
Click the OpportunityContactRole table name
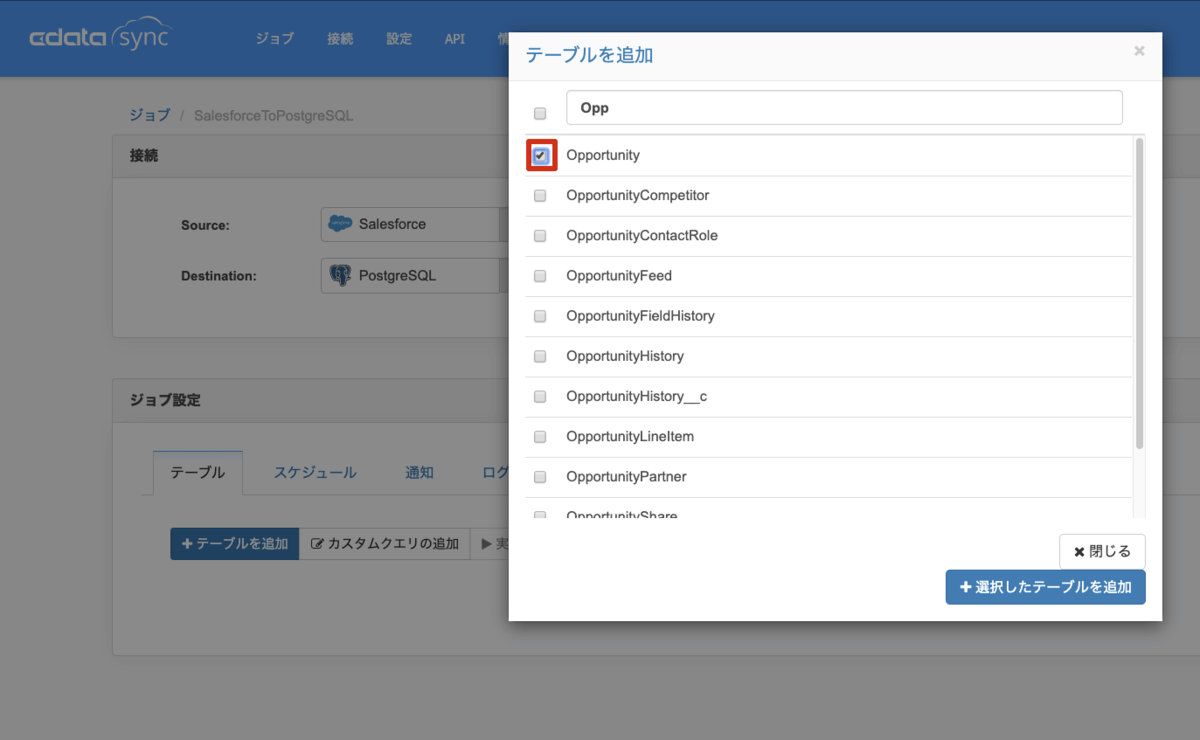tap(642, 236)
